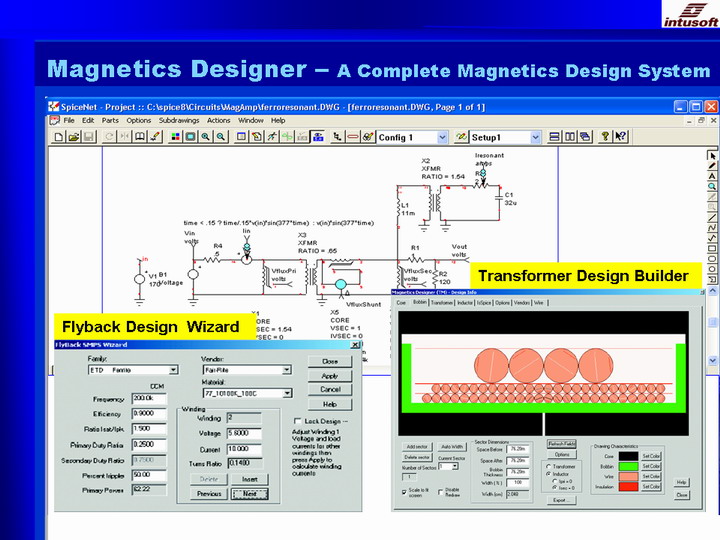Switch to the Vendors tab
The width and height of the screenshot is (720, 540).
pos(522,303)
